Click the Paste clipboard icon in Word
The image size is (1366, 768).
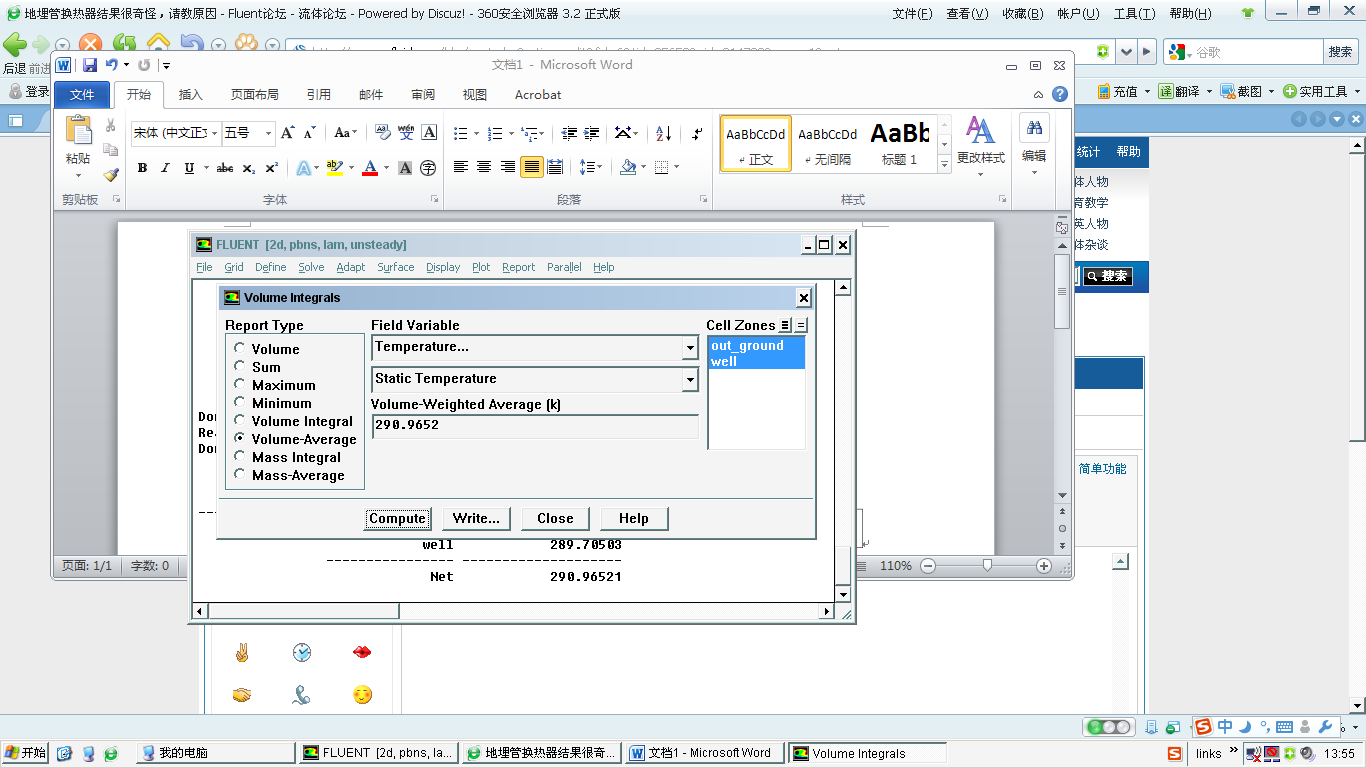coord(78,130)
